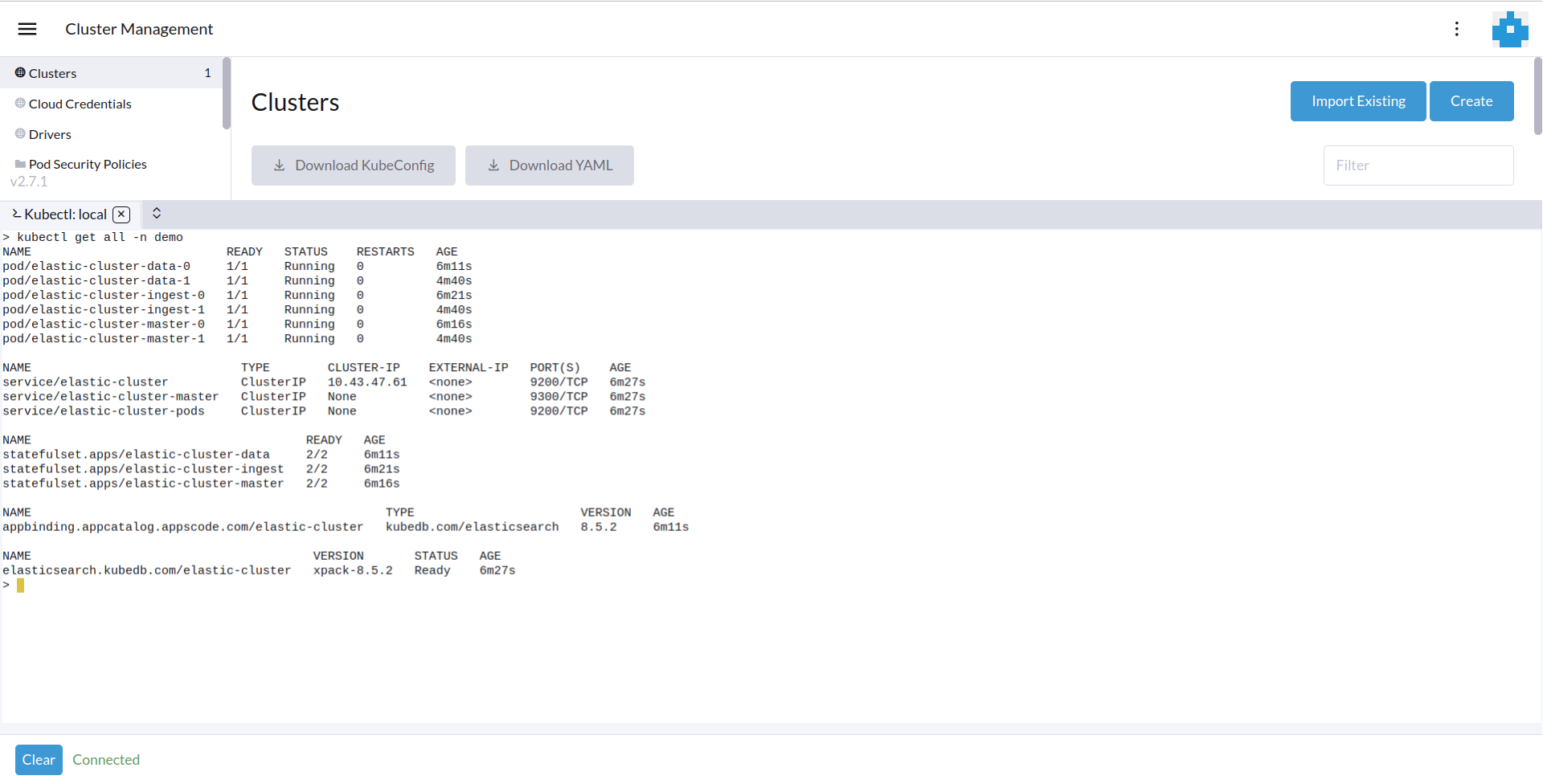Close the Kubectl: local shell tab
Image resolution: width=1543 pixels, height=784 pixels.
coord(121,214)
